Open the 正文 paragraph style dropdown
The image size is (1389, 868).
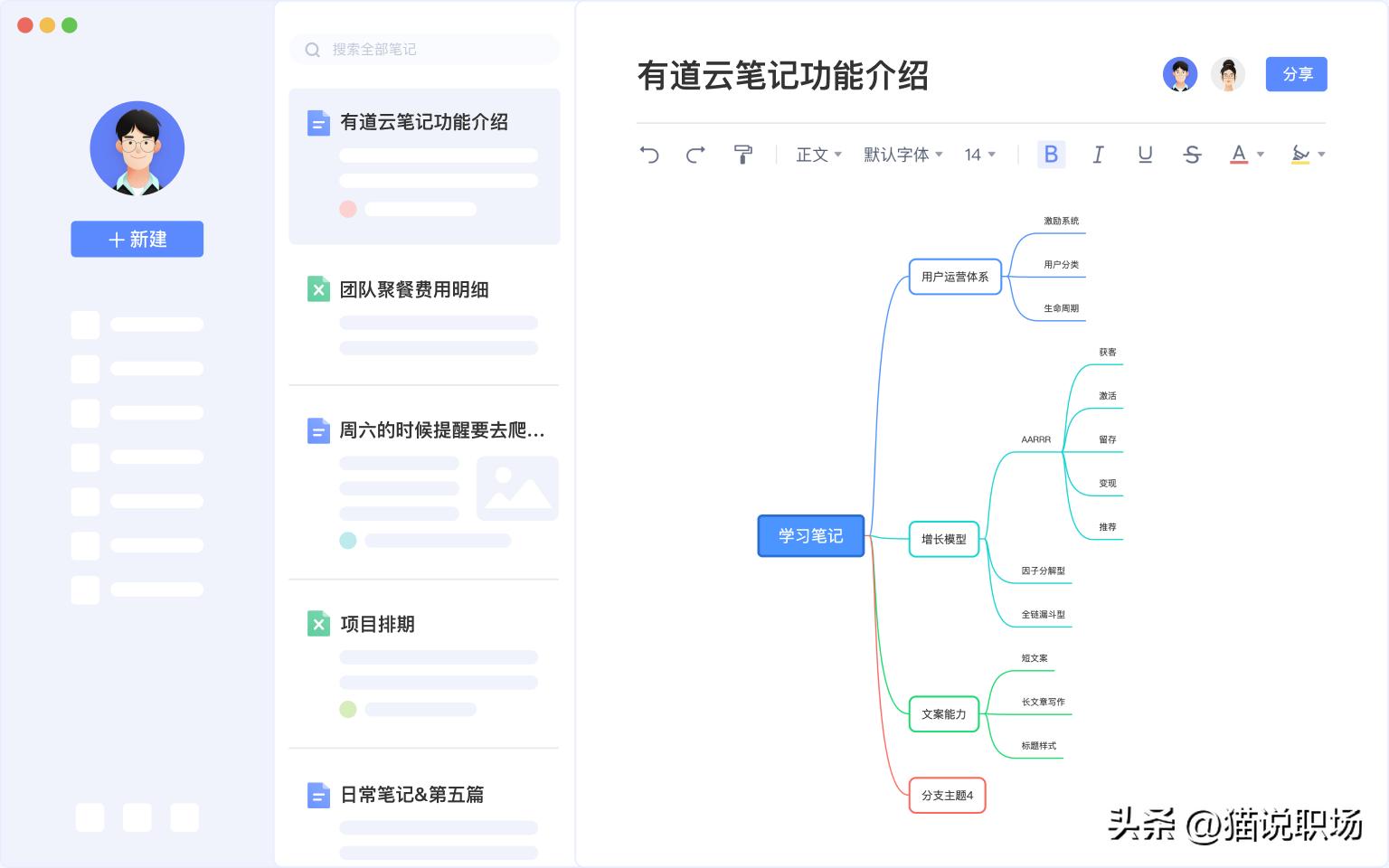(x=817, y=155)
